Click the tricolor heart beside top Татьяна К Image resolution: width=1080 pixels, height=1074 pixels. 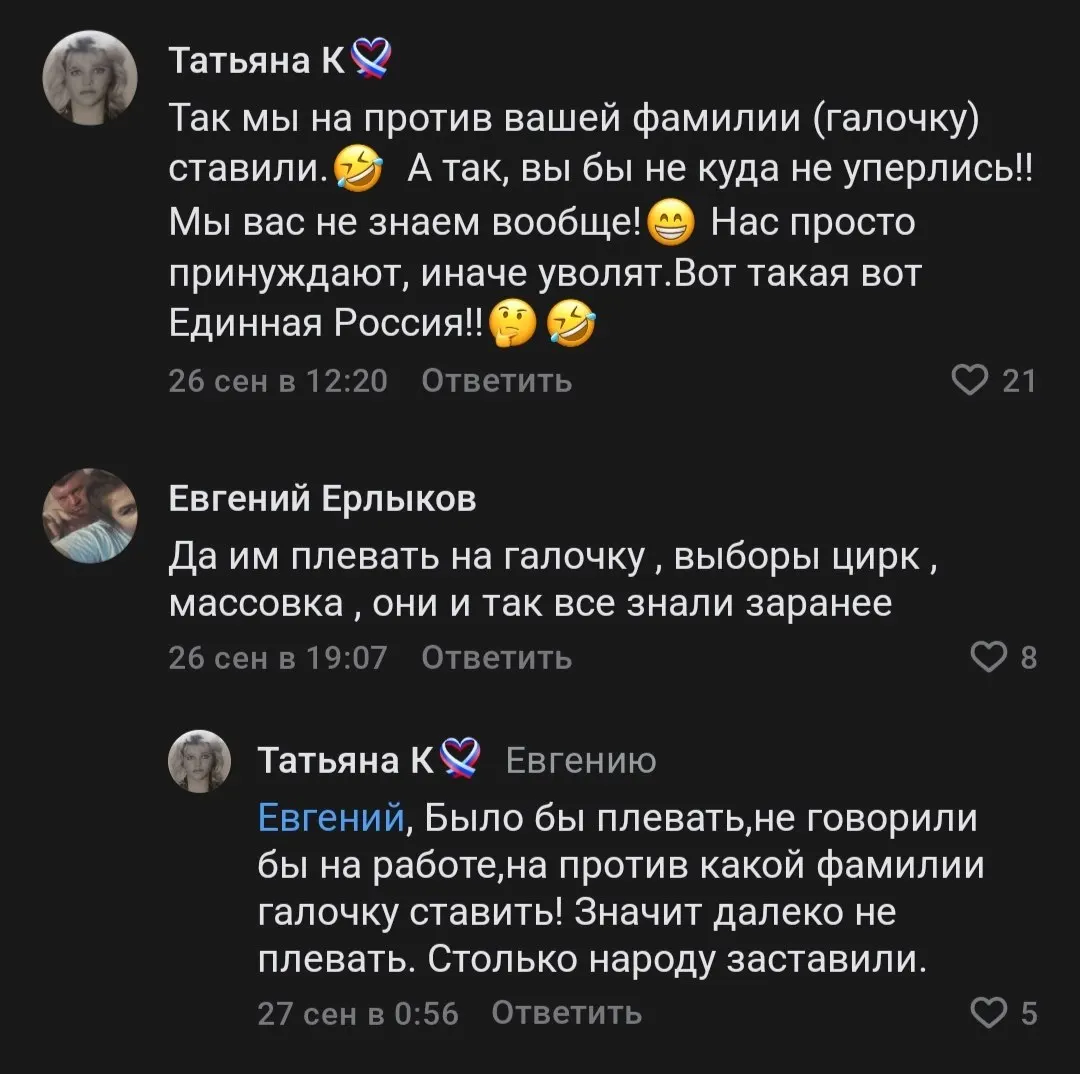tap(372, 59)
